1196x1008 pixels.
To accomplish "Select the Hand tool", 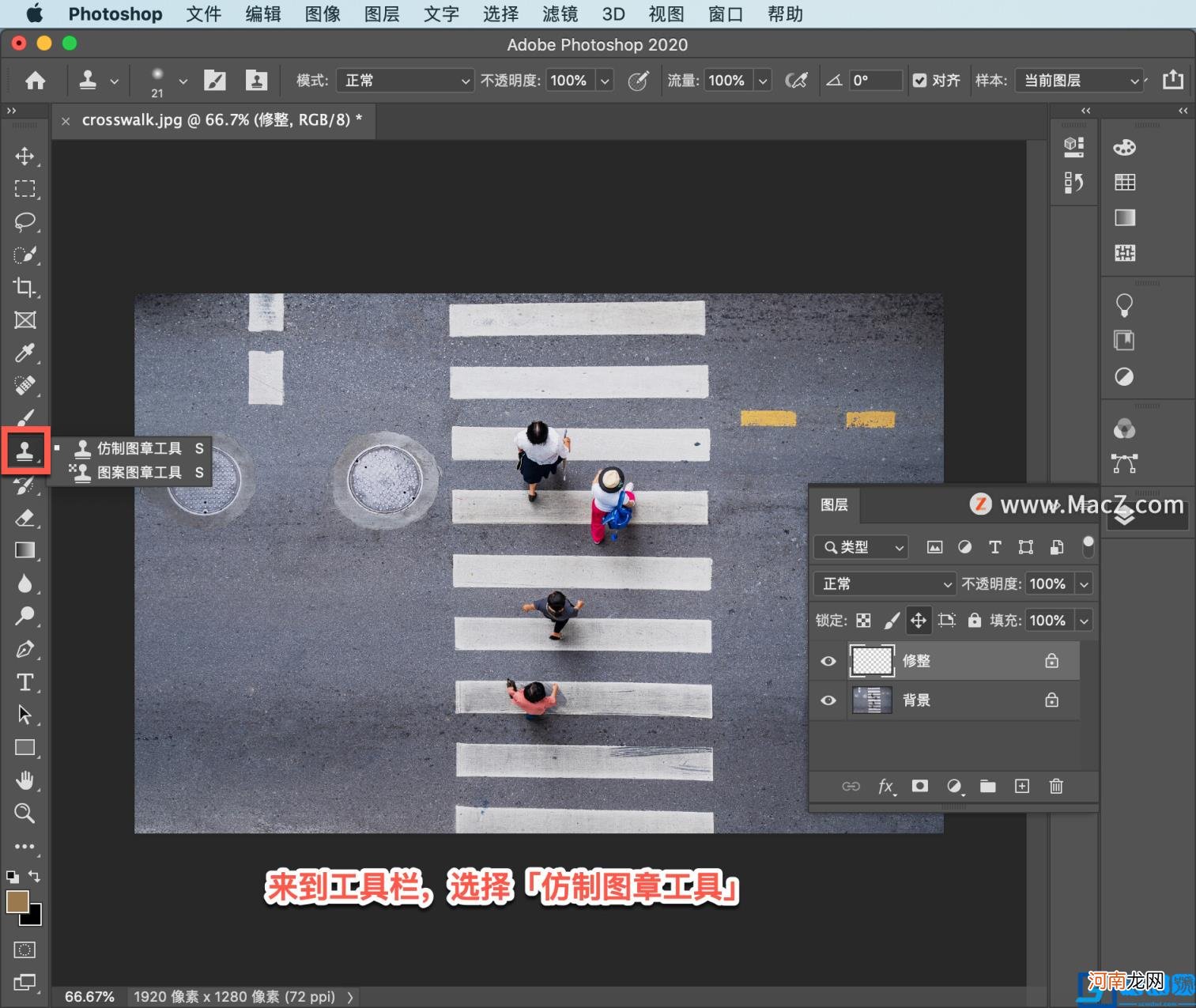I will [x=25, y=780].
